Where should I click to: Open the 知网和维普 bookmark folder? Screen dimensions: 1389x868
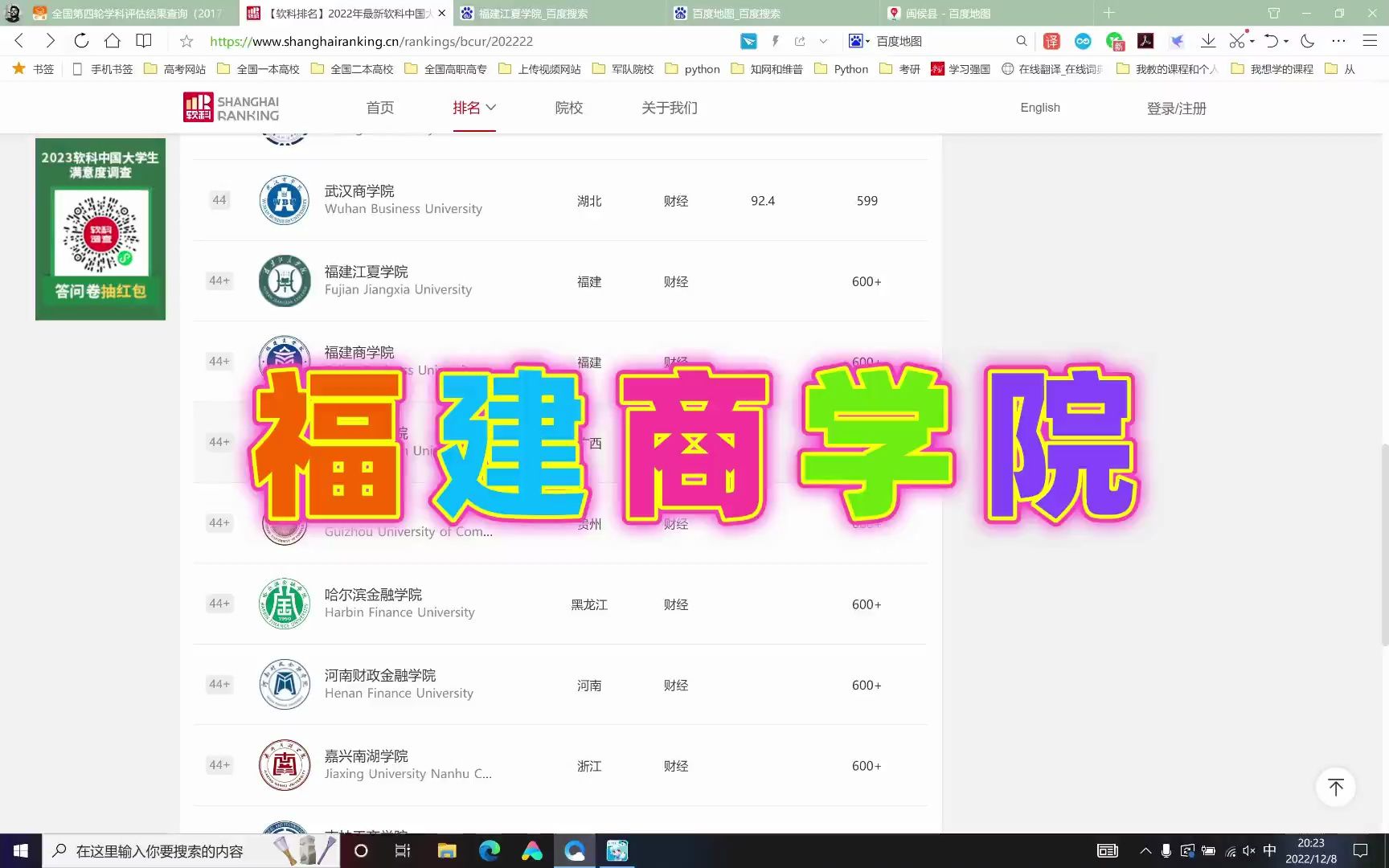[x=767, y=69]
